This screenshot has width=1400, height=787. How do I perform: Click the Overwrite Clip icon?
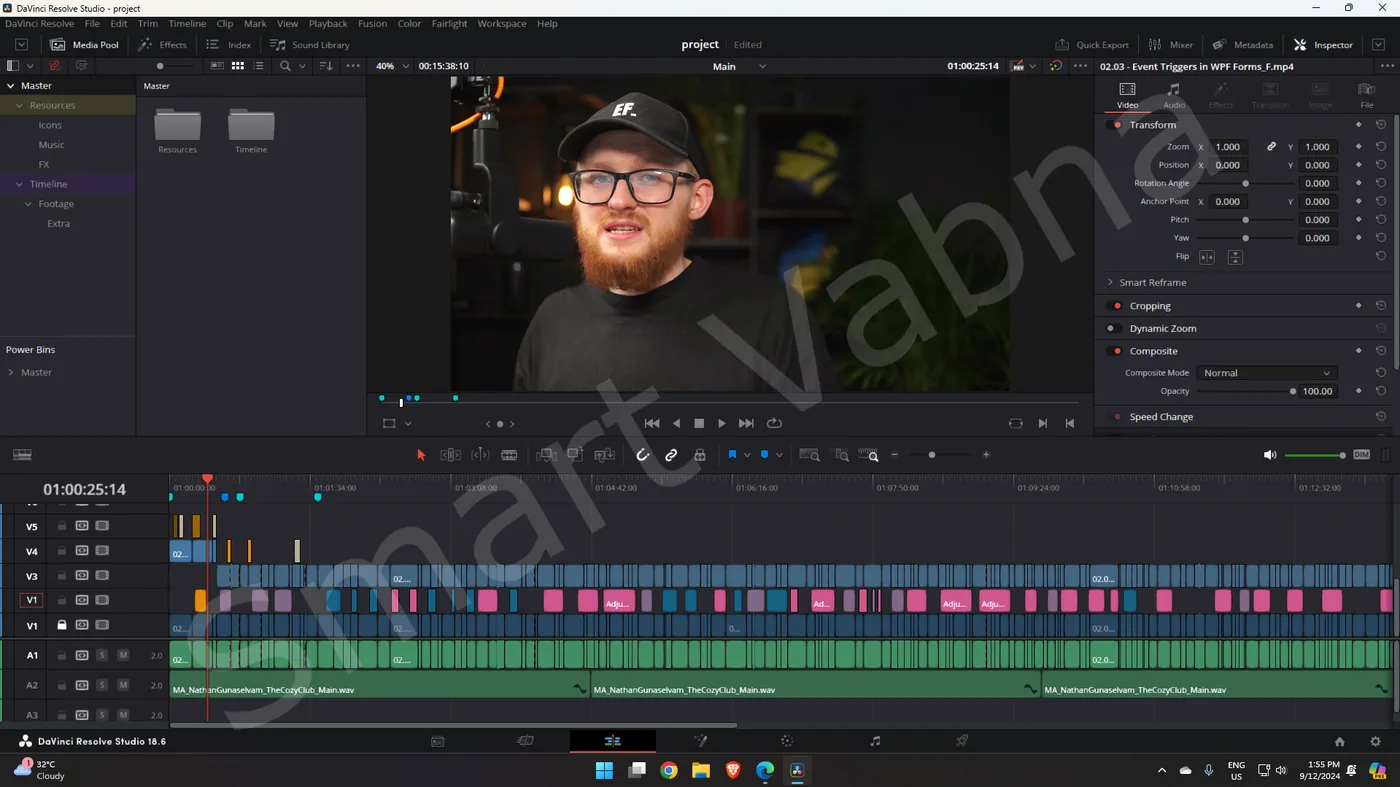click(575, 455)
